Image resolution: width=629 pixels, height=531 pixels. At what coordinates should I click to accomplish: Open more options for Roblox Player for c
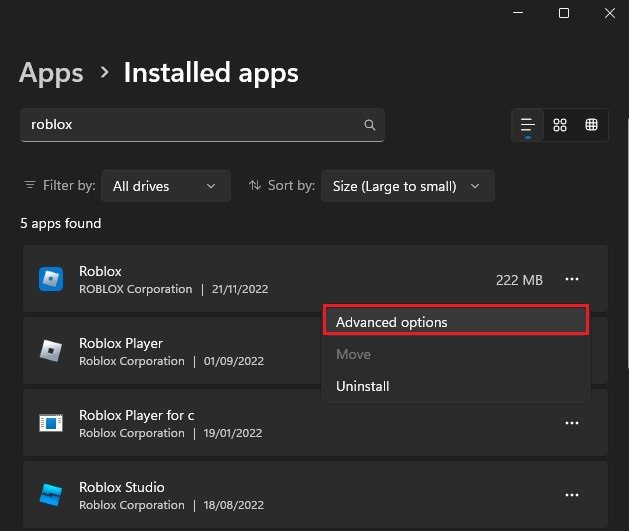(x=572, y=423)
